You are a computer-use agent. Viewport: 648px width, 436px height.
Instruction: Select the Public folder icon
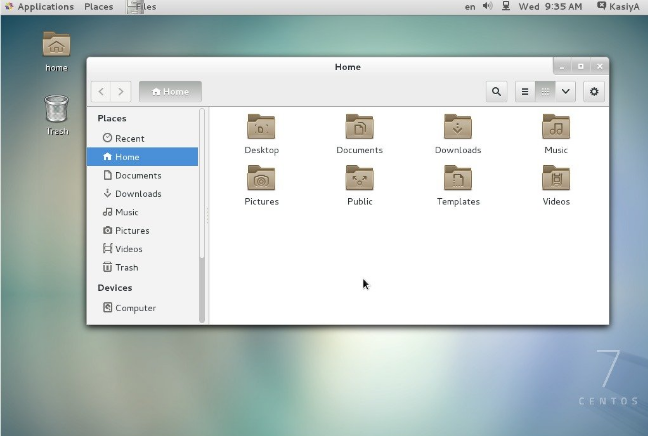tap(360, 179)
